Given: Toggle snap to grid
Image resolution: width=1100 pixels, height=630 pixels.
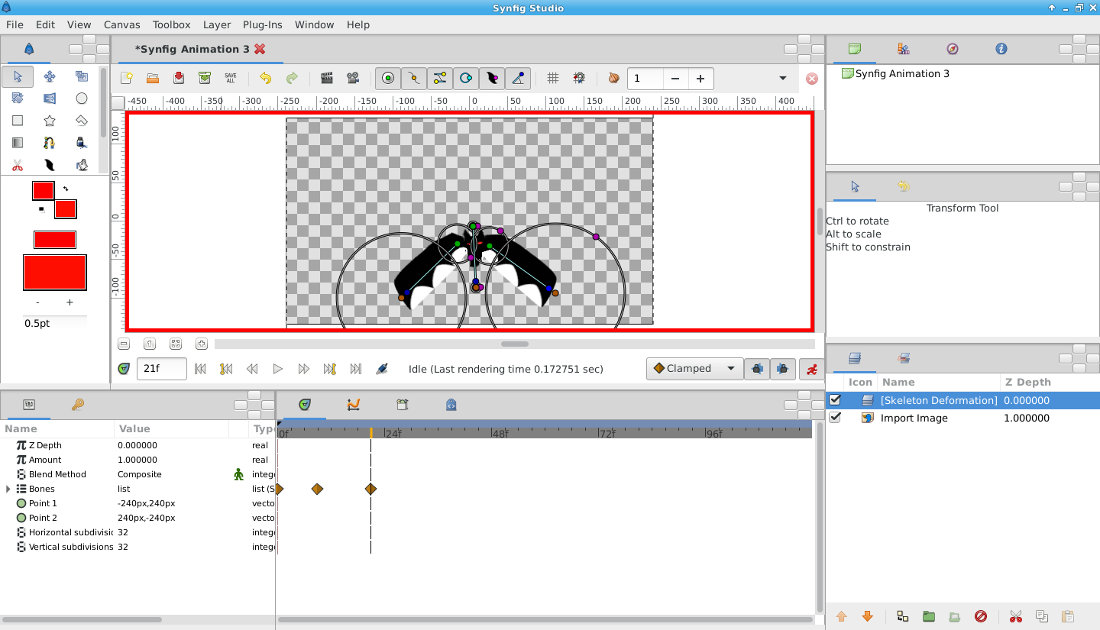Looking at the screenshot, I should tap(579, 79).
